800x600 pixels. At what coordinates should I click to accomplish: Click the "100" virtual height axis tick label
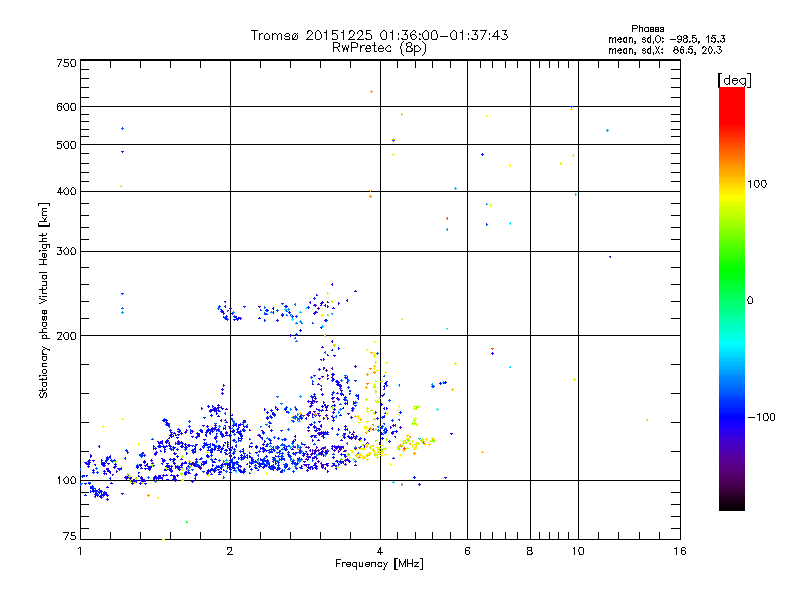click(67, 481)
